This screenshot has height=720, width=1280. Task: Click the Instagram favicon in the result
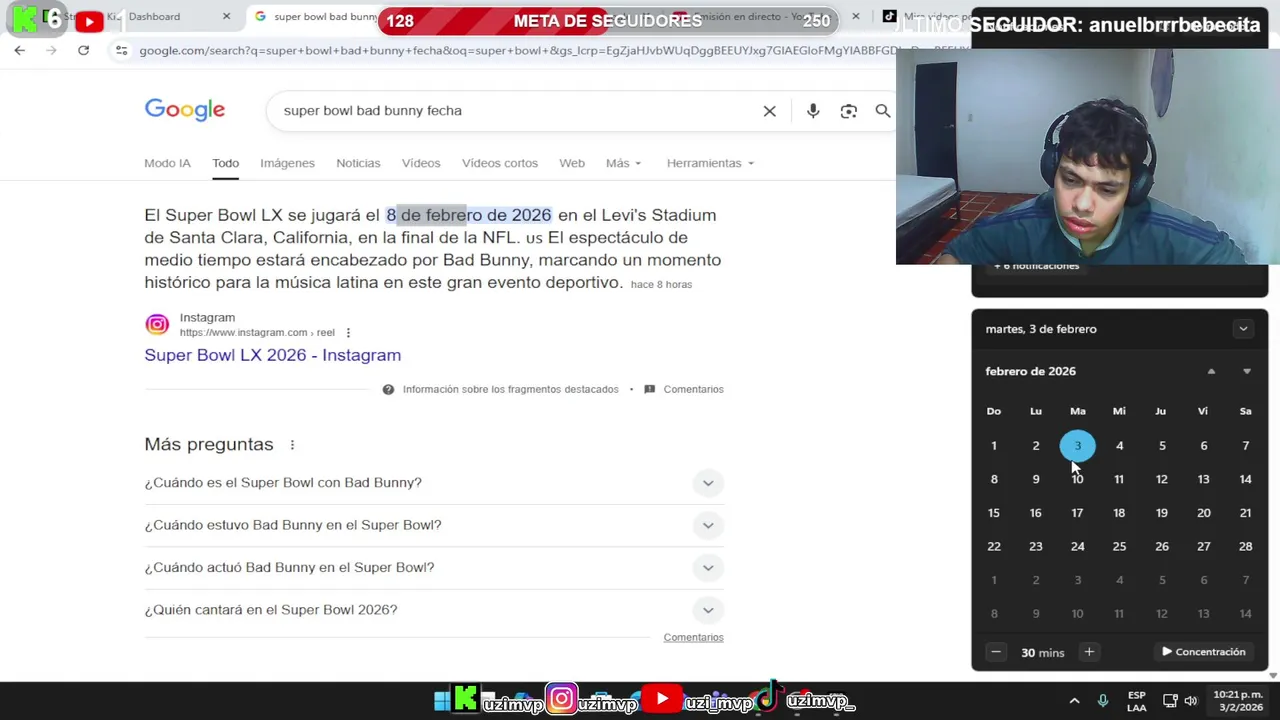point(157,324)
